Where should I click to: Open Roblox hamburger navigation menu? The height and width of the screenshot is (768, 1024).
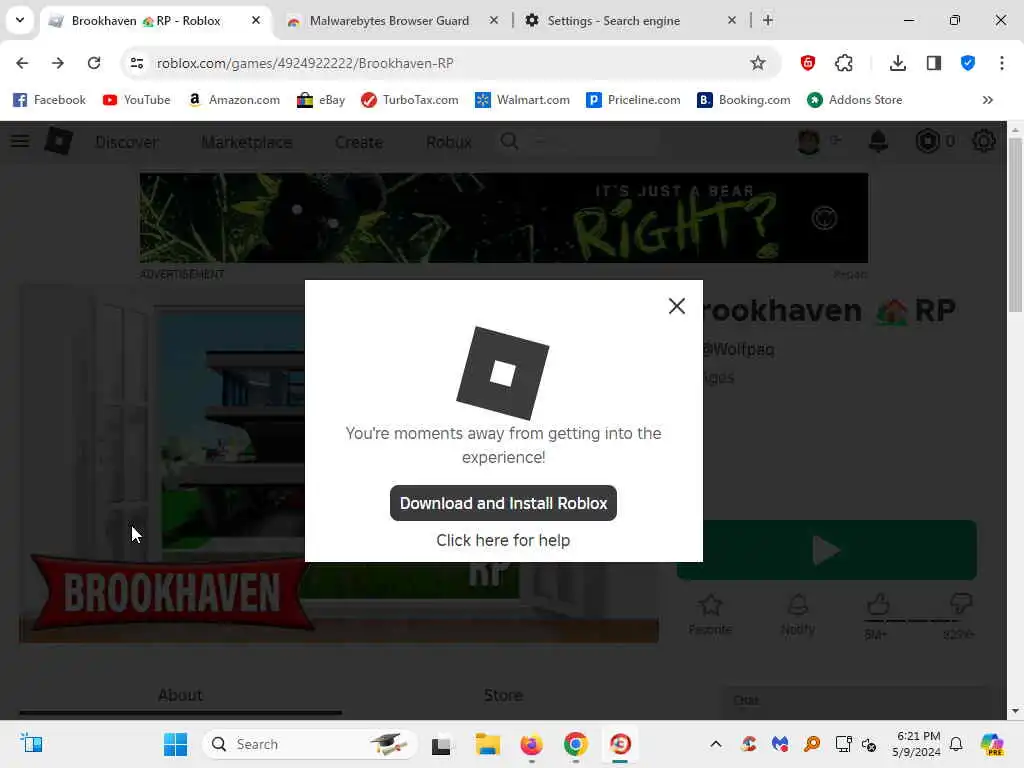[x=20, y=141]
